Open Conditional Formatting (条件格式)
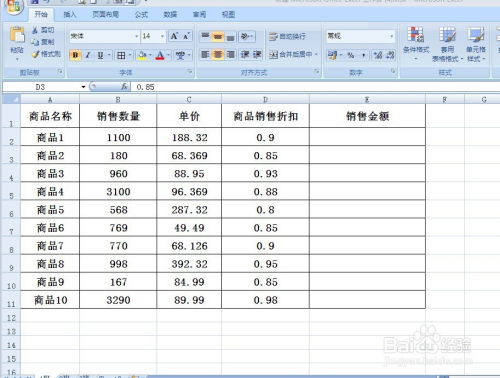 pyautogui.click(x=416, y=43)
